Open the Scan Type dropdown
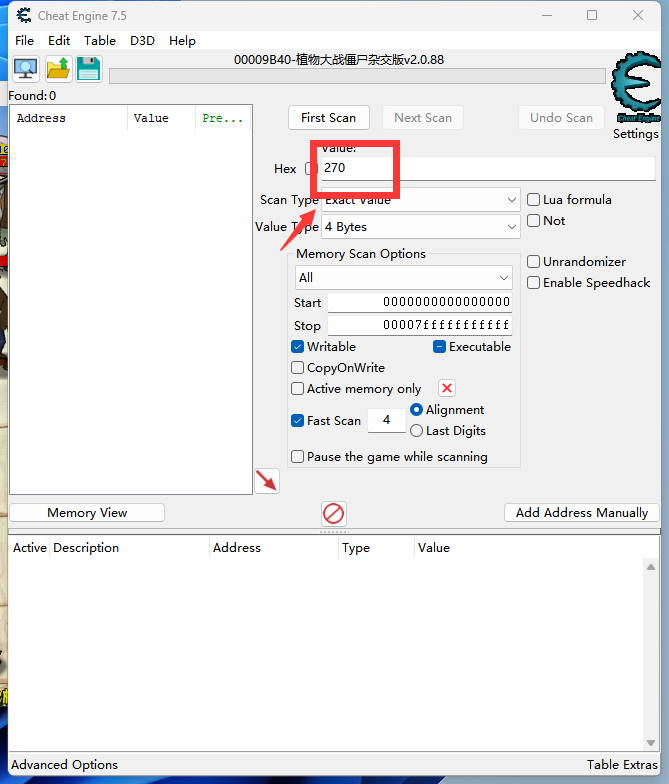 (x=420, y=200)
